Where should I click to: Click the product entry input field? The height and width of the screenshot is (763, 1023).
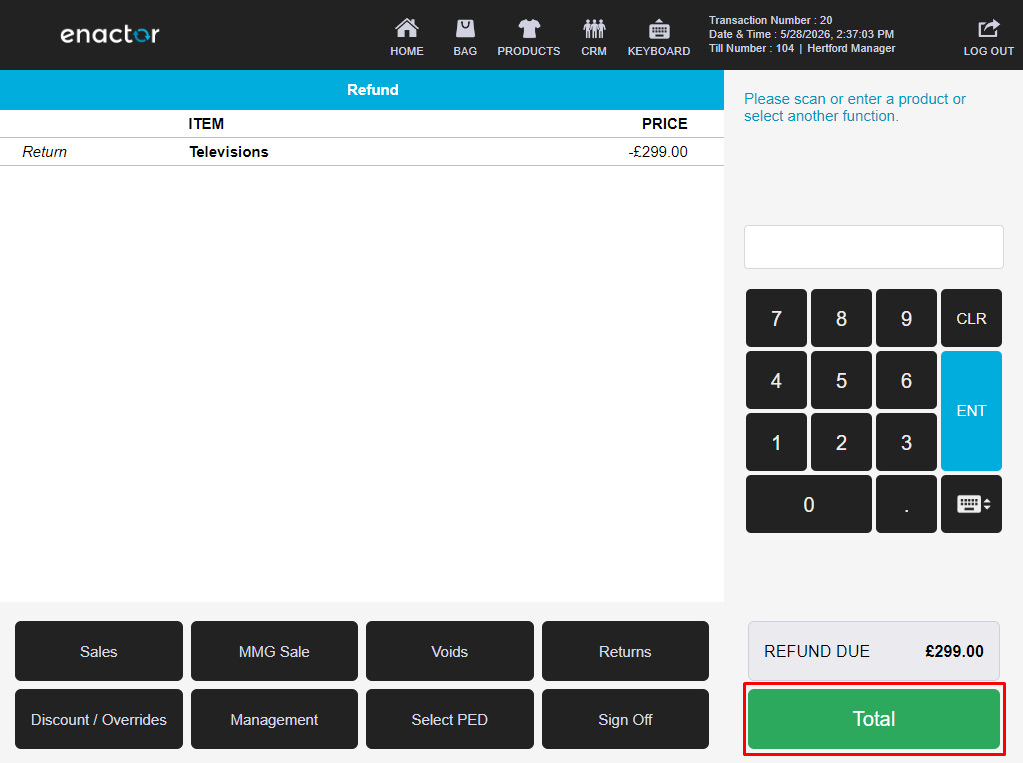[x=874, y=247]
